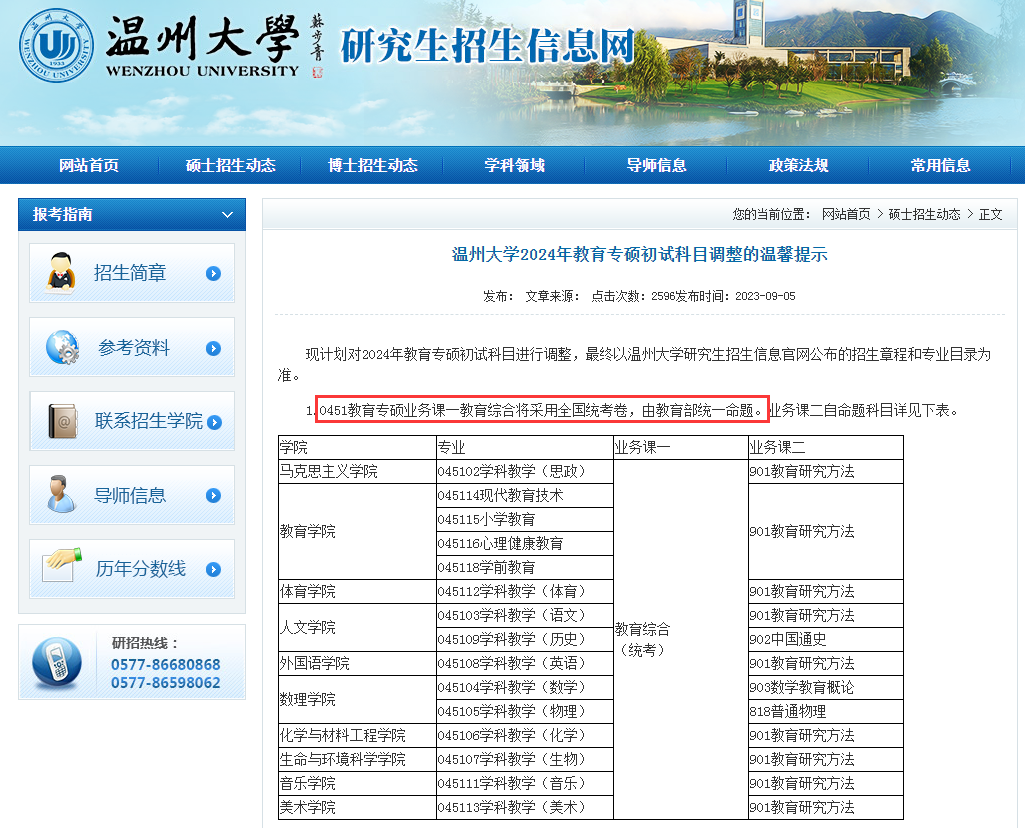Viewport: 1025px width, 828px height.
Task: Click the 参考资料 globe gear icon
Action: pyautogui.click(x=62, y=347)
